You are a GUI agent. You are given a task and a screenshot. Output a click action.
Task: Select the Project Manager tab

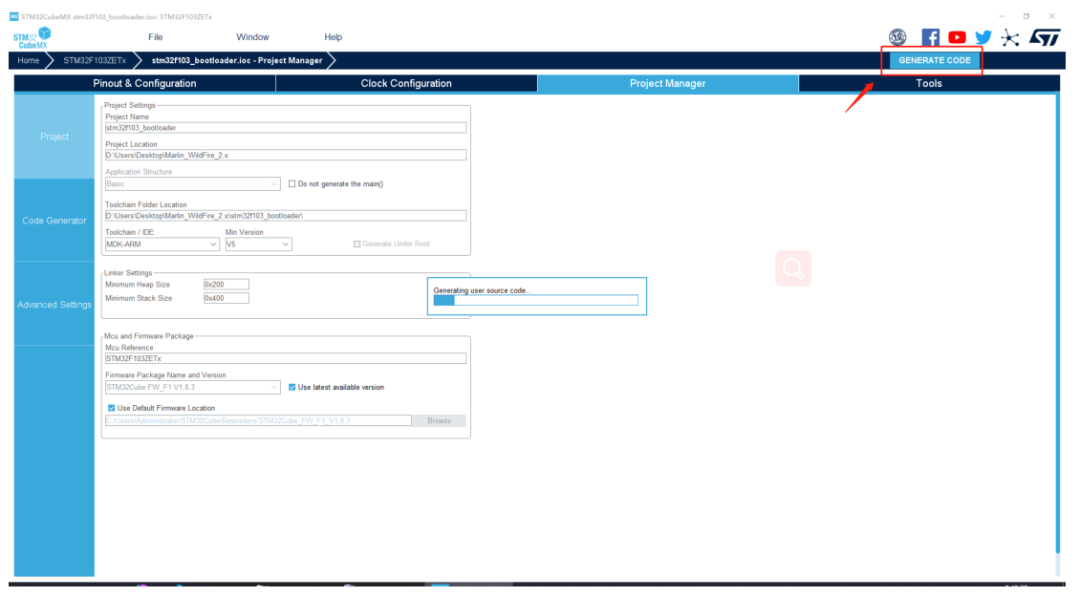pyautogui.click(x=667, y=83)
